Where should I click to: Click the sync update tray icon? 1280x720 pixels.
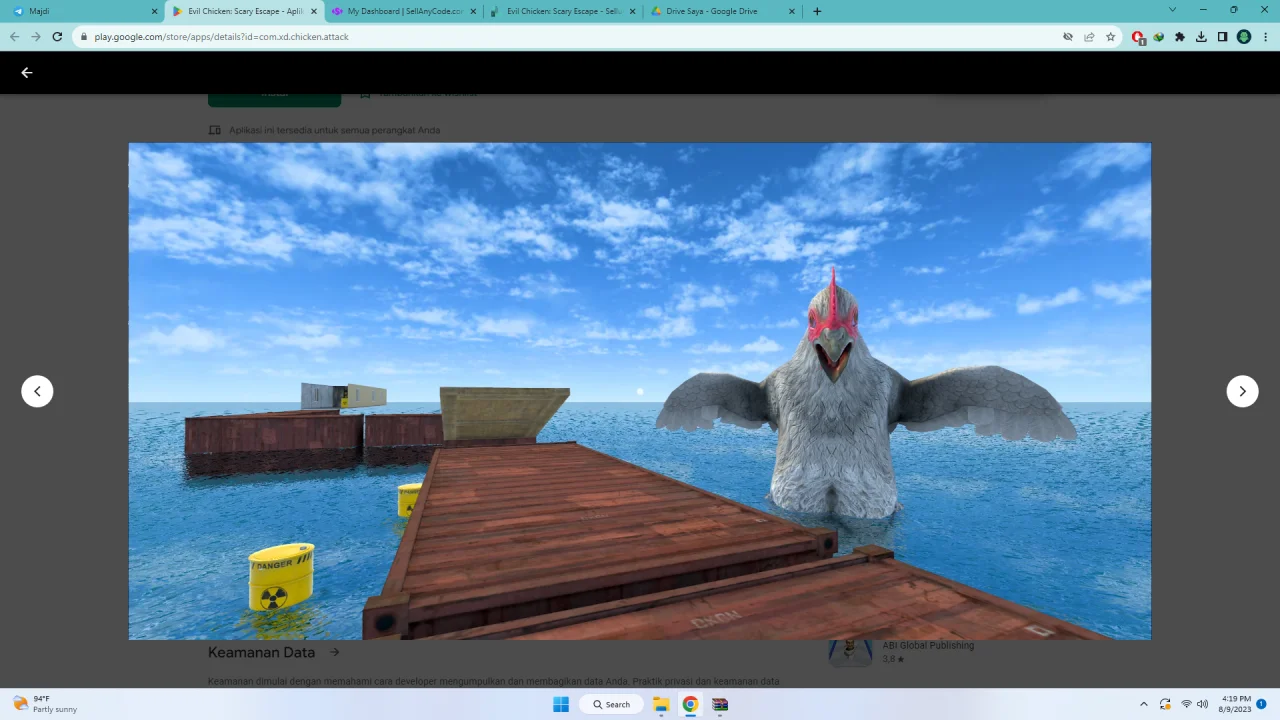pyautogui.click(x=1165, y=704)
